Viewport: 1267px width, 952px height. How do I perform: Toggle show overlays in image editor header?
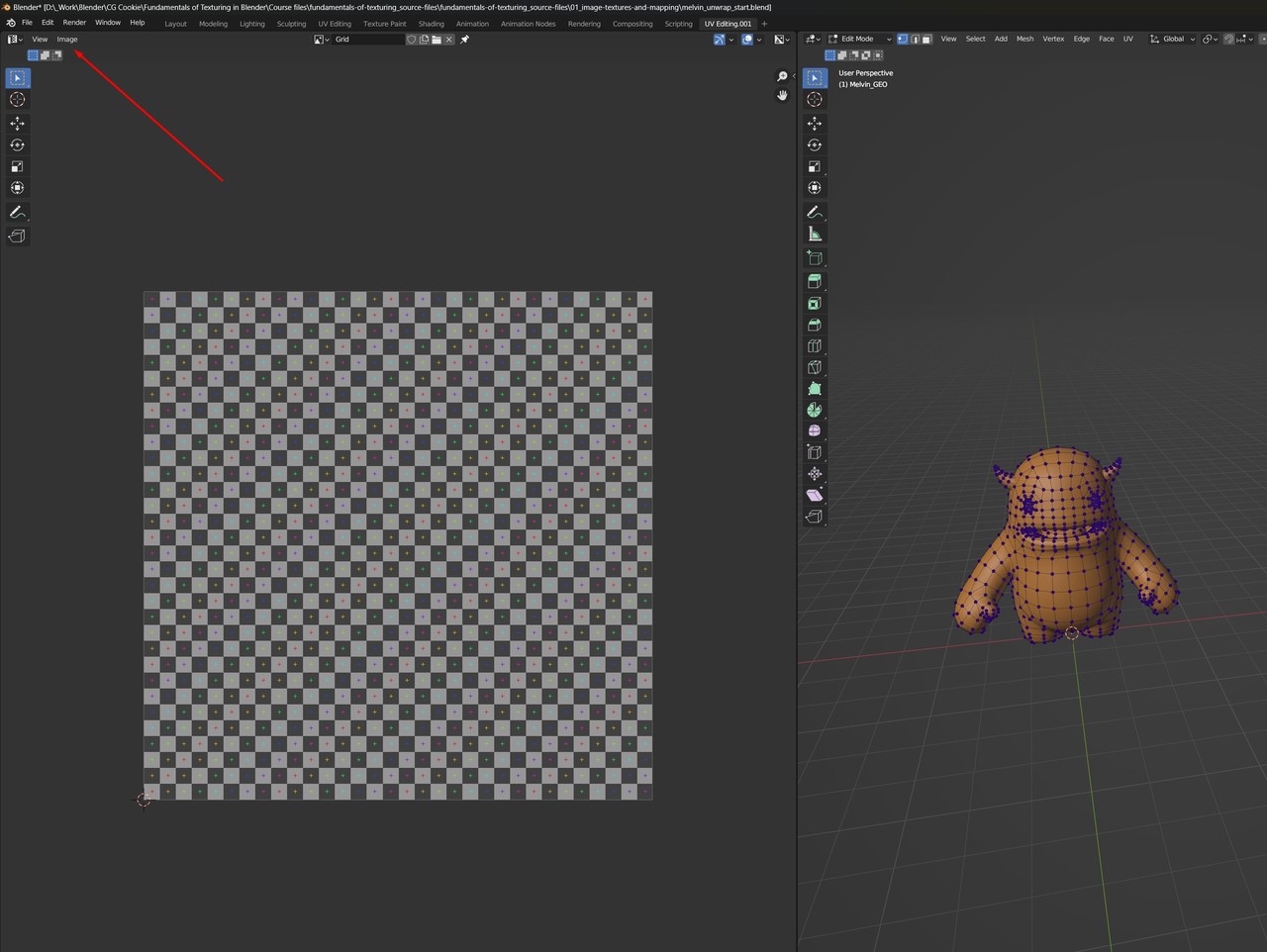(x=747, y=40)
